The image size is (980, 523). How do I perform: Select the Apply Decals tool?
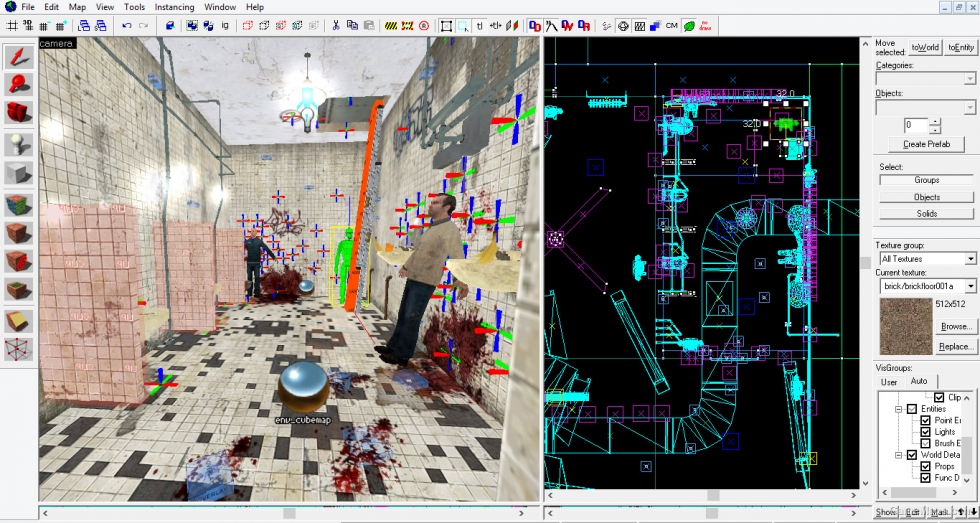click(x=19, y=260)
